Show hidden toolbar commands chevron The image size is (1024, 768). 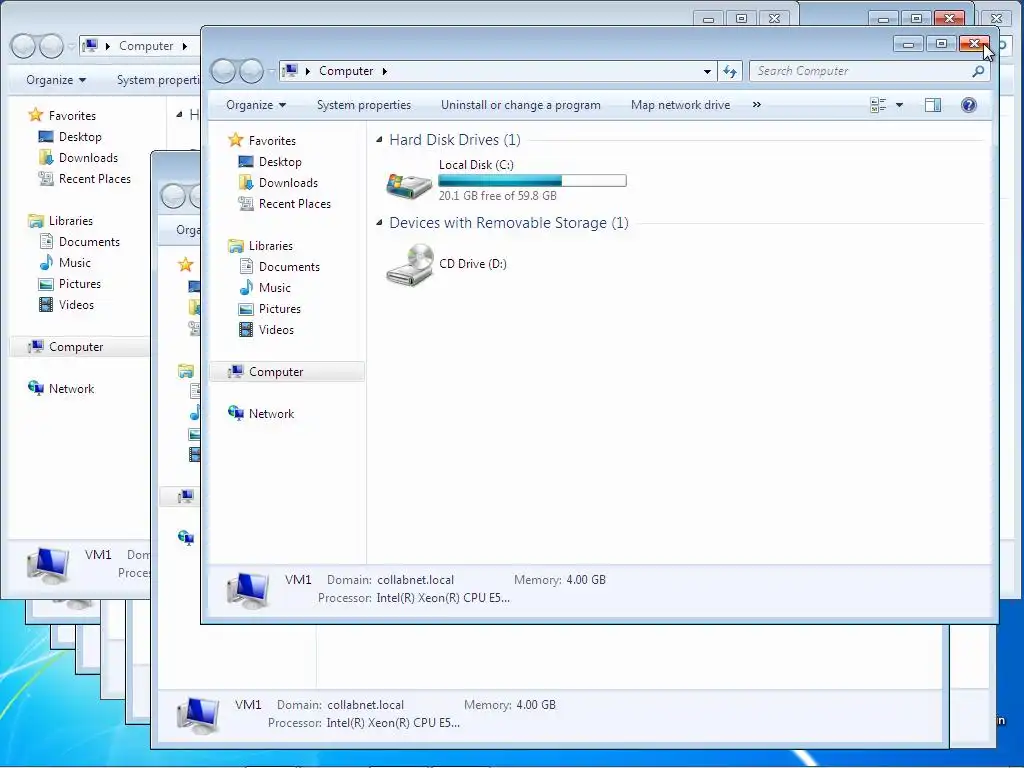coord(756,104)
